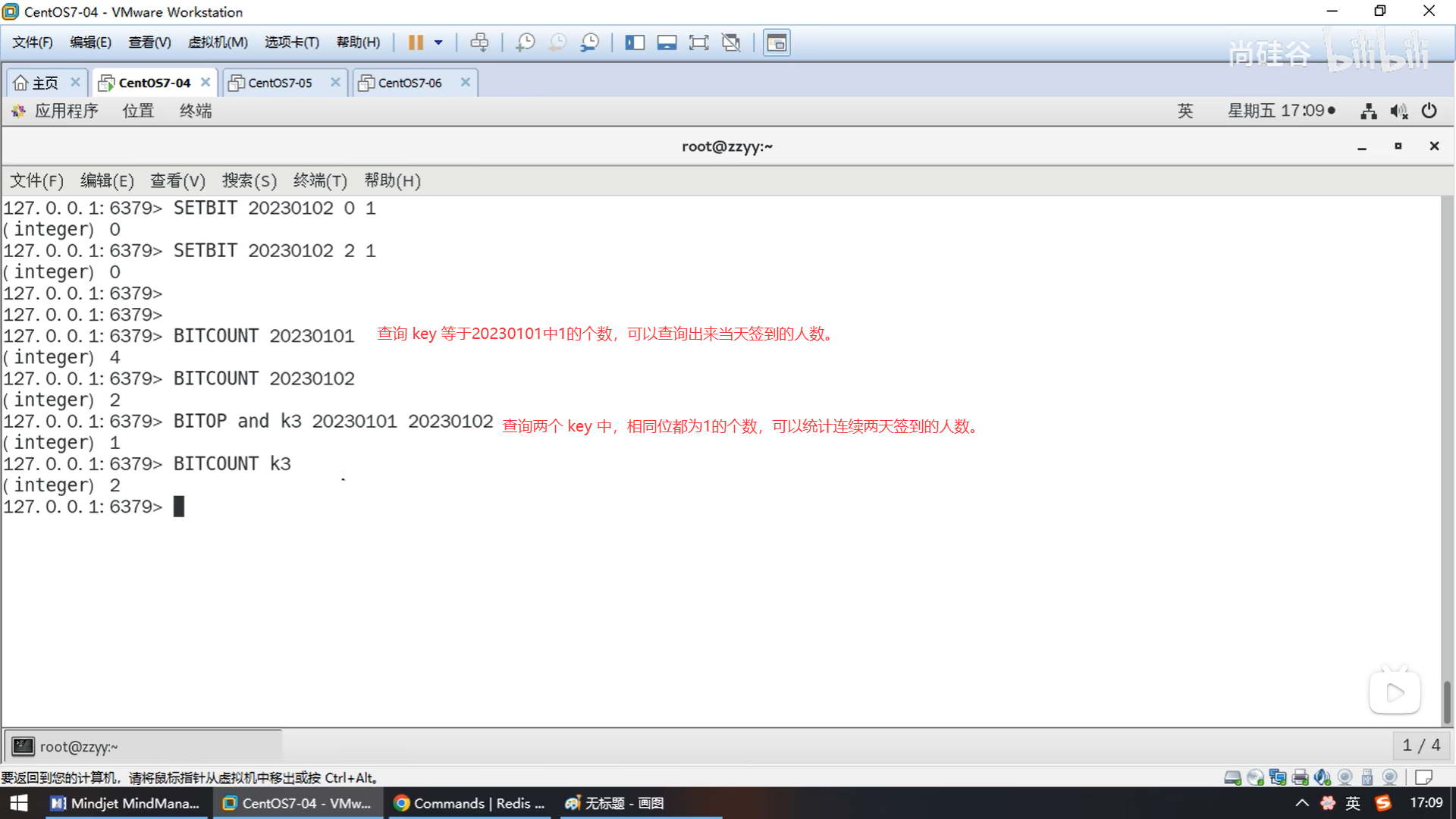Click the console view icon
Screen dimensions: 1456x819
776,42
